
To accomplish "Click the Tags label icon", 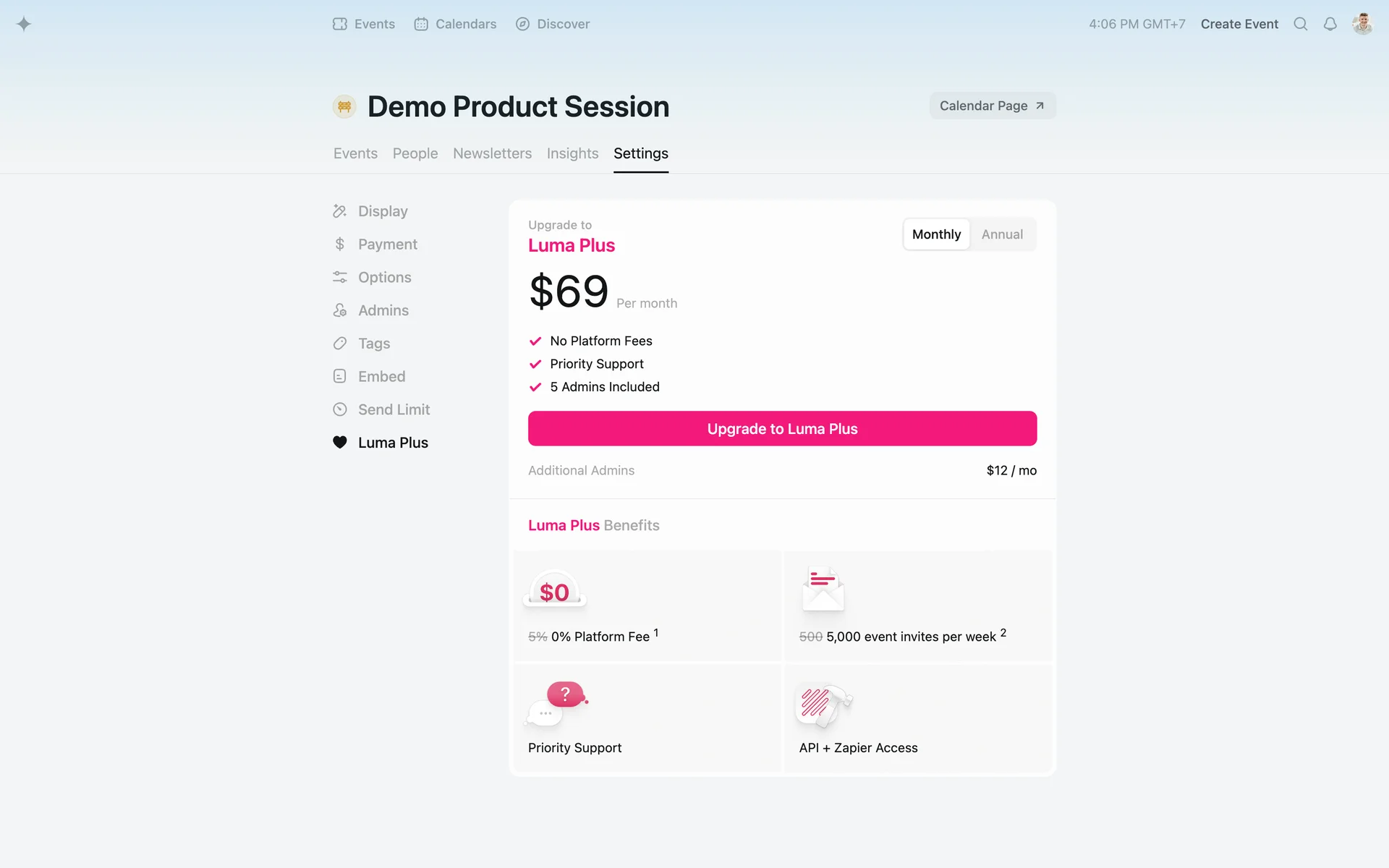I will click(340, 344).
